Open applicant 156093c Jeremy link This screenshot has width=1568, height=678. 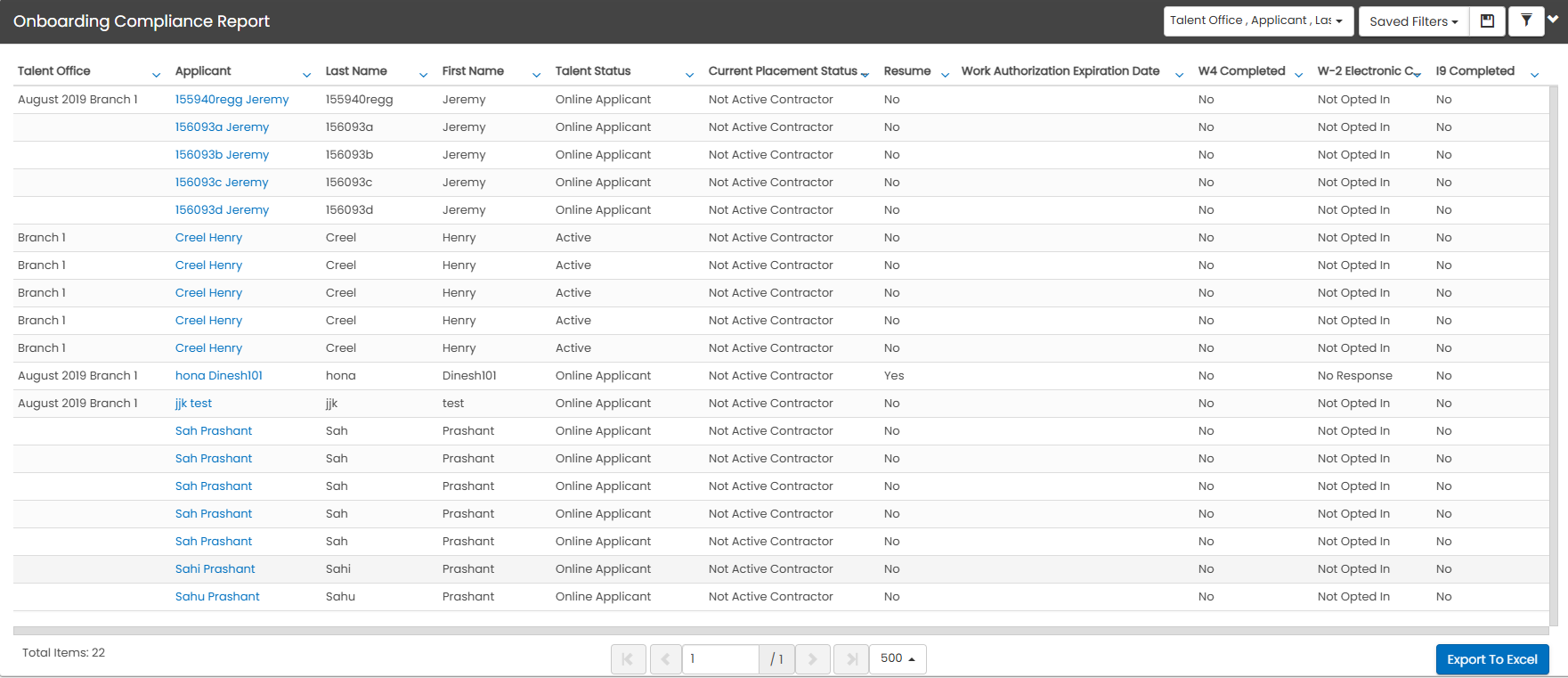[222, 183]
